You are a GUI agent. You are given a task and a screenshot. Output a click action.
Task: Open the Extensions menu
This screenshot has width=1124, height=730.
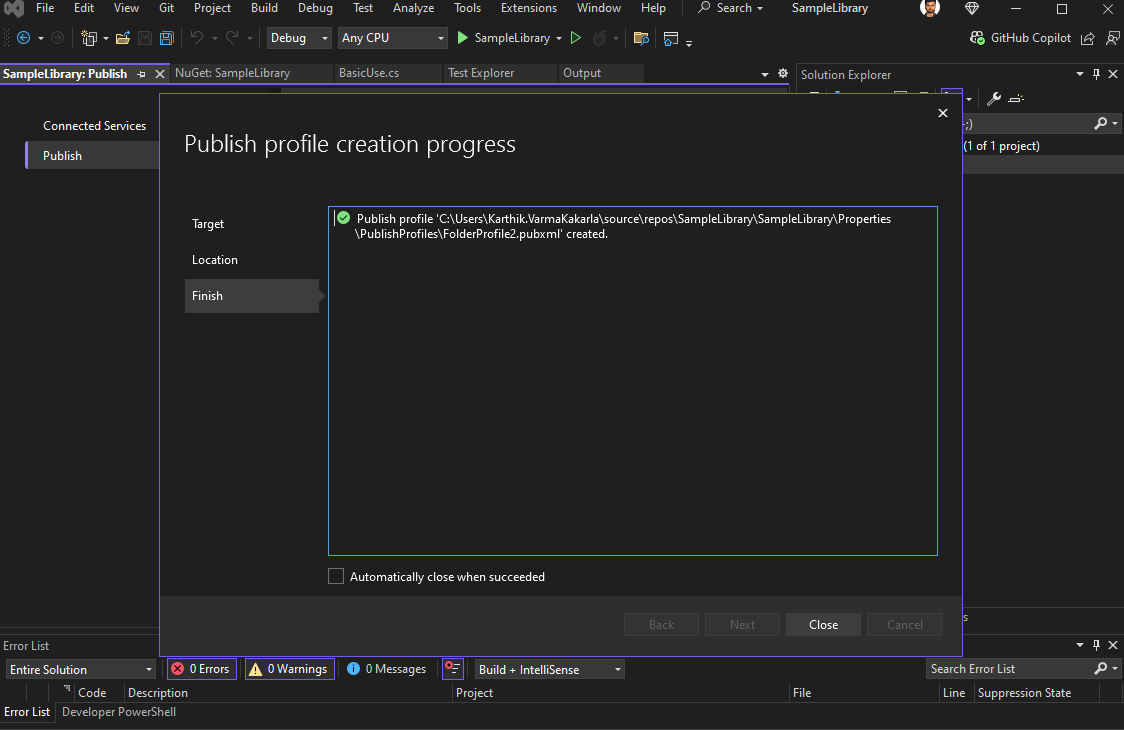click(x=529, y=8)
